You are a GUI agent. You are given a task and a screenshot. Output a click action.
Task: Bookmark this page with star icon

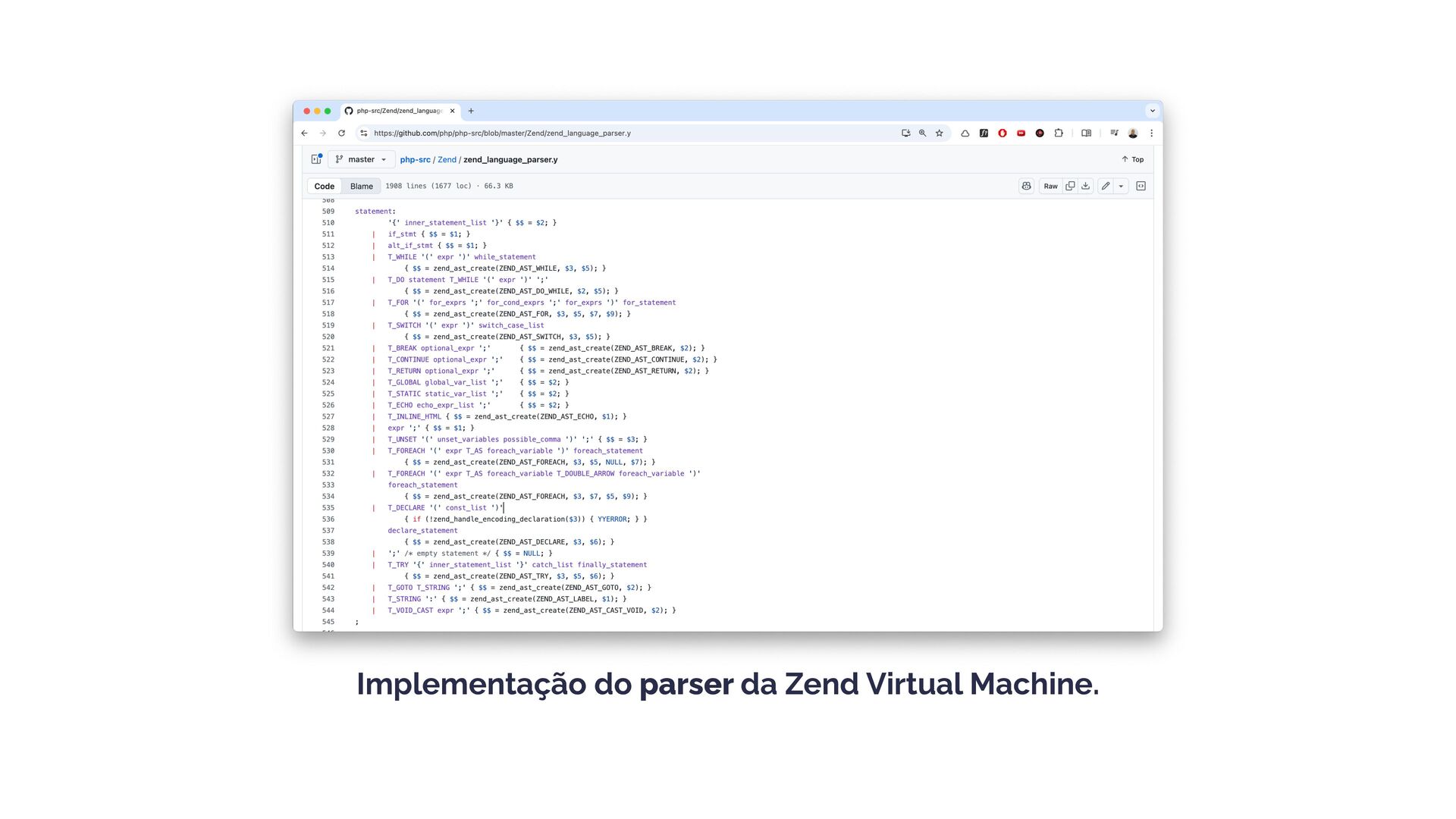pyautogui.click(x=939, y=133)
